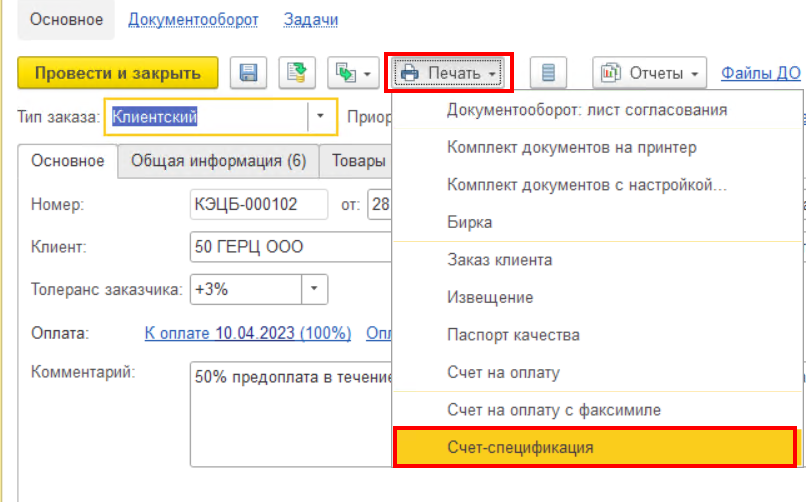Image resolution: width=806 pixels, height=502 pixels.
Task: Click the save diskette icon
Action: pos(248,73)
